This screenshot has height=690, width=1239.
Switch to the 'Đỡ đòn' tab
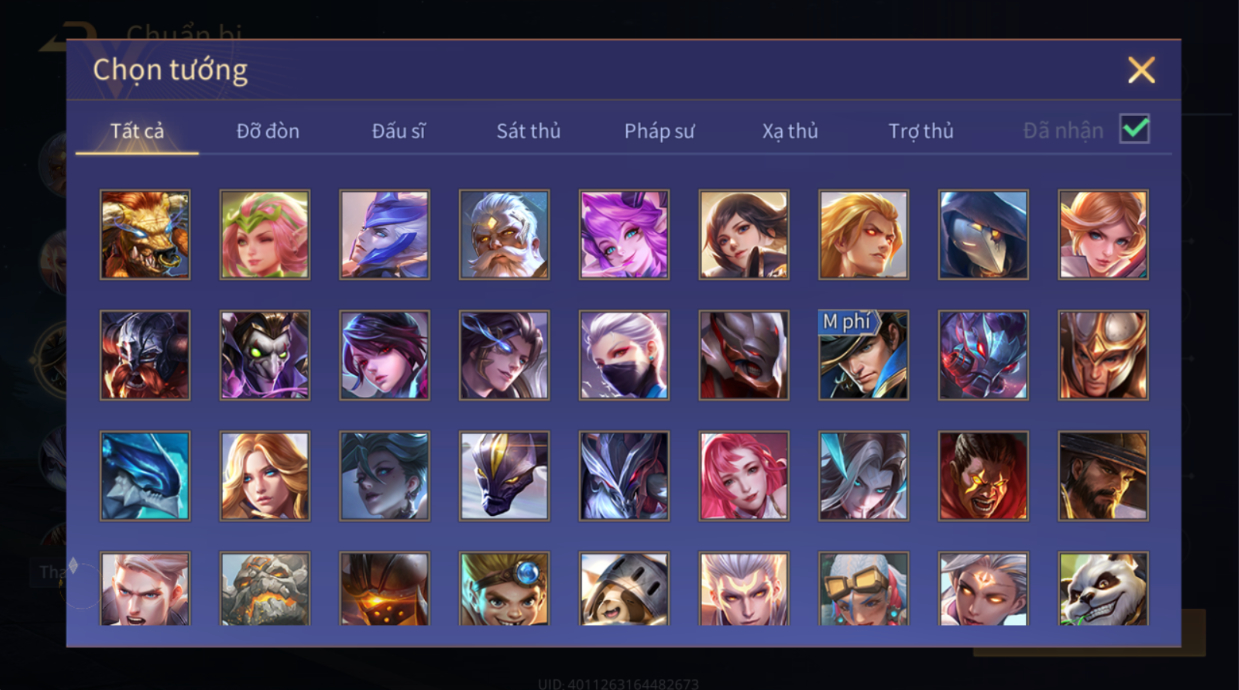[268, 131]
